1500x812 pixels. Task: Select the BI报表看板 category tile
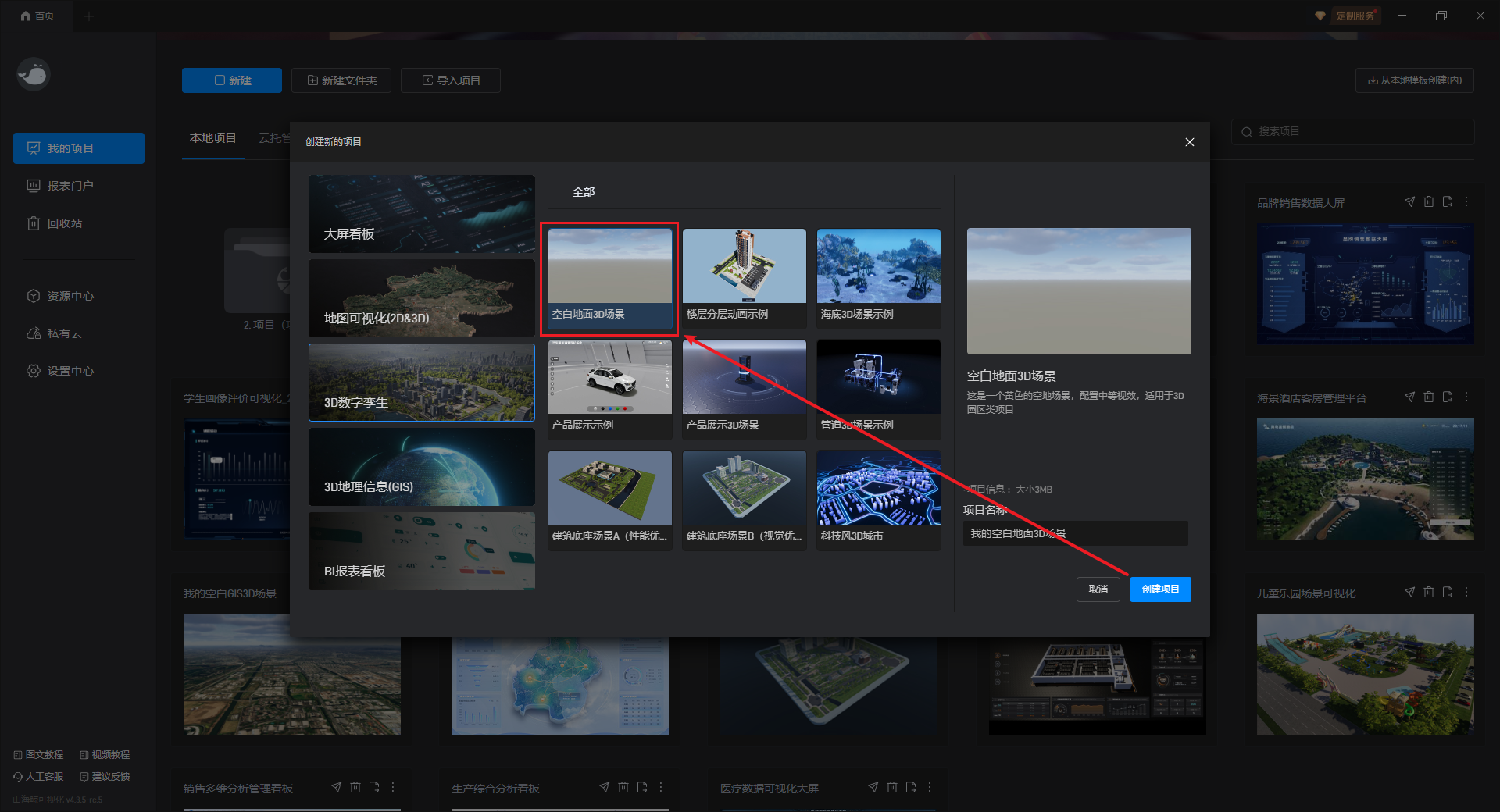[422, 551]
